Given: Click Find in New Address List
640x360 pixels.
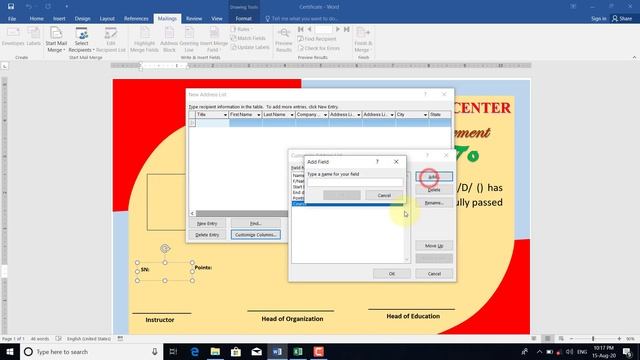Looking at the screenshot, I should (256, 223).
